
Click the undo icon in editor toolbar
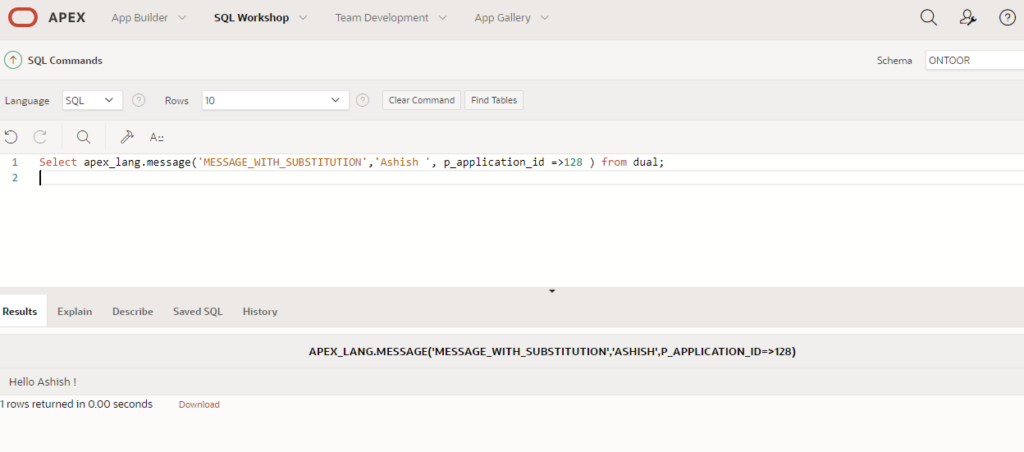[11, 137]
